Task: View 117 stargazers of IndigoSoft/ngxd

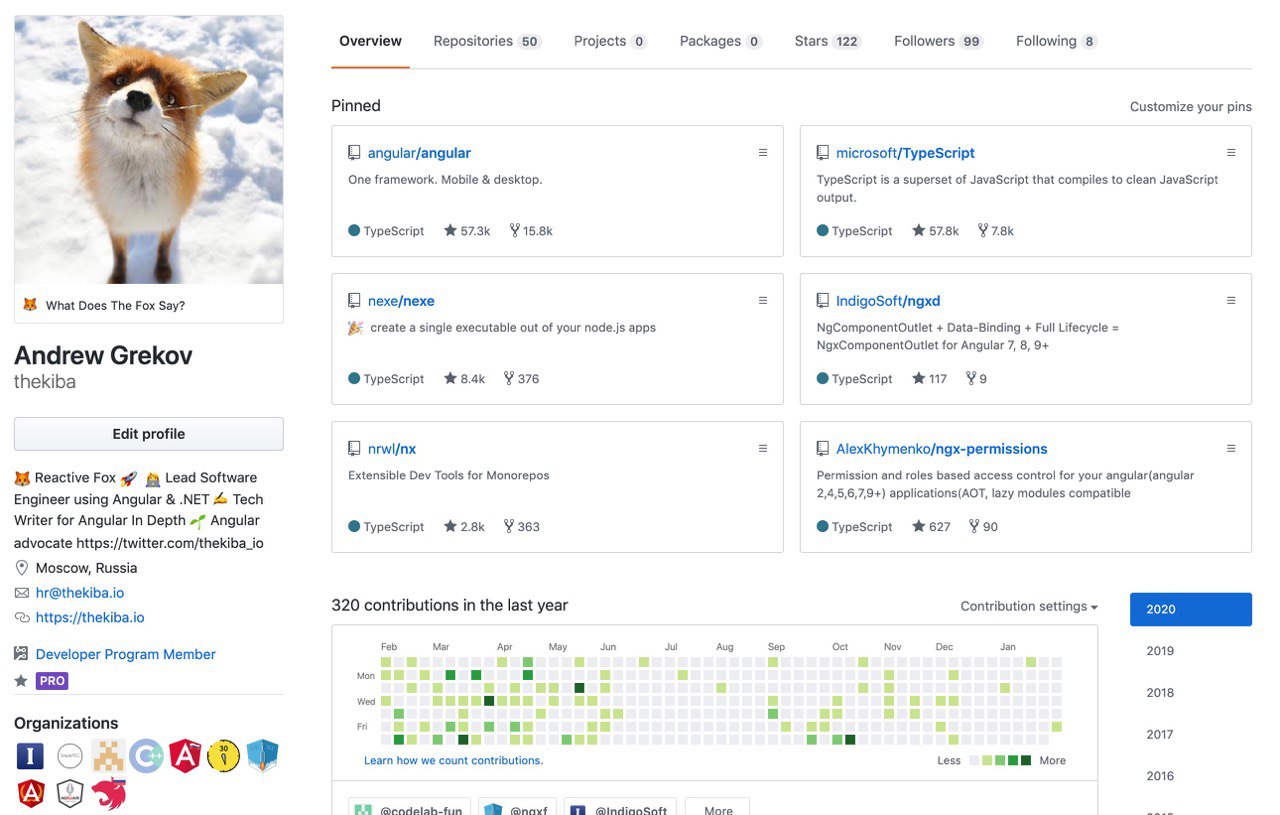Action: (x=929, y=379)
